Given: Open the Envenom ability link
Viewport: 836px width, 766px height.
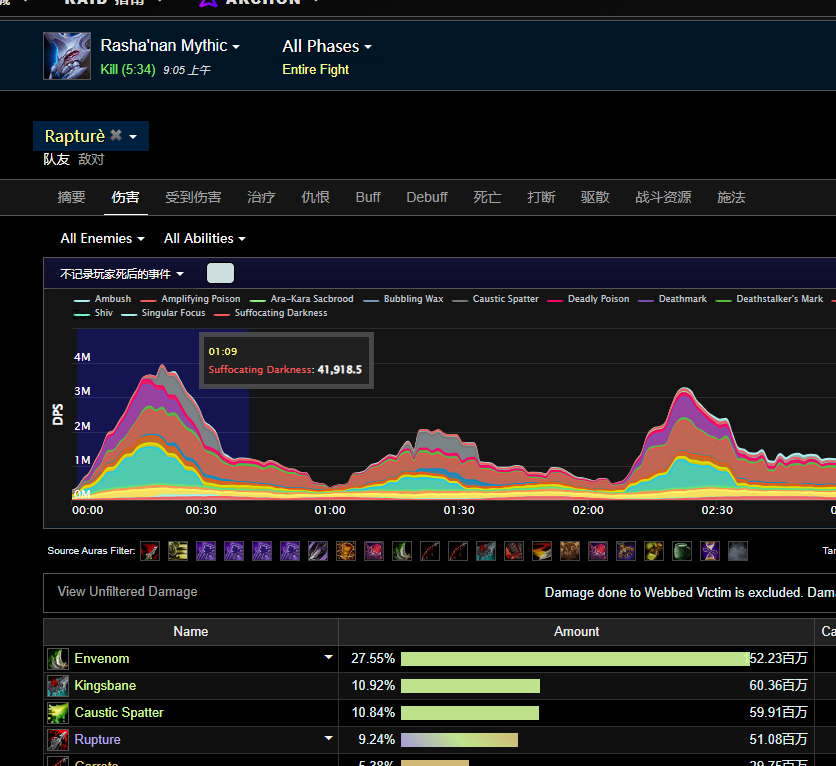Looking at the screenshot, I should point(102,659).
